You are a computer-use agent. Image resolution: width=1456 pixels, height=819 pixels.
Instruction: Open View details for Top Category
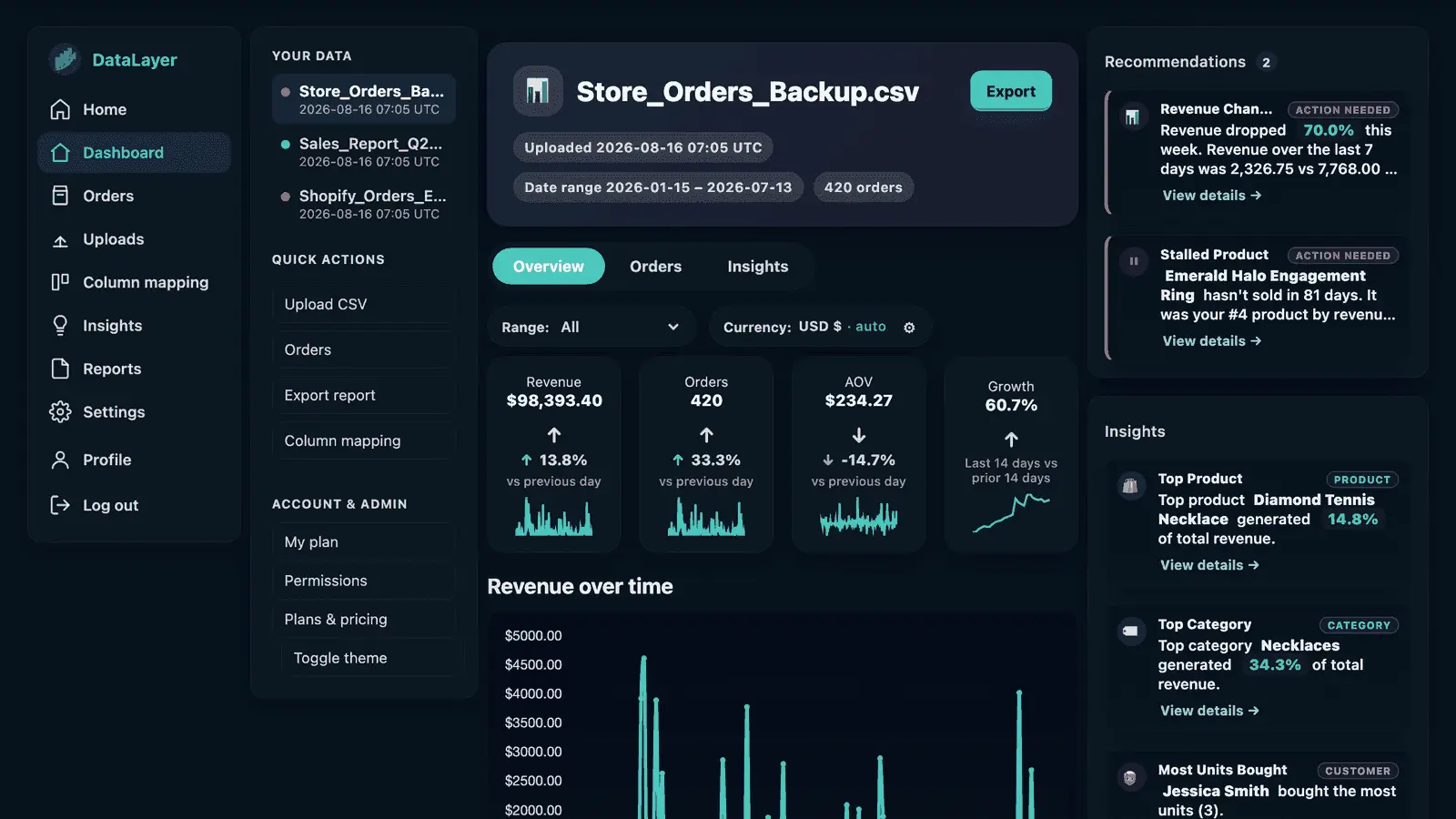[x=1209, y=711]
